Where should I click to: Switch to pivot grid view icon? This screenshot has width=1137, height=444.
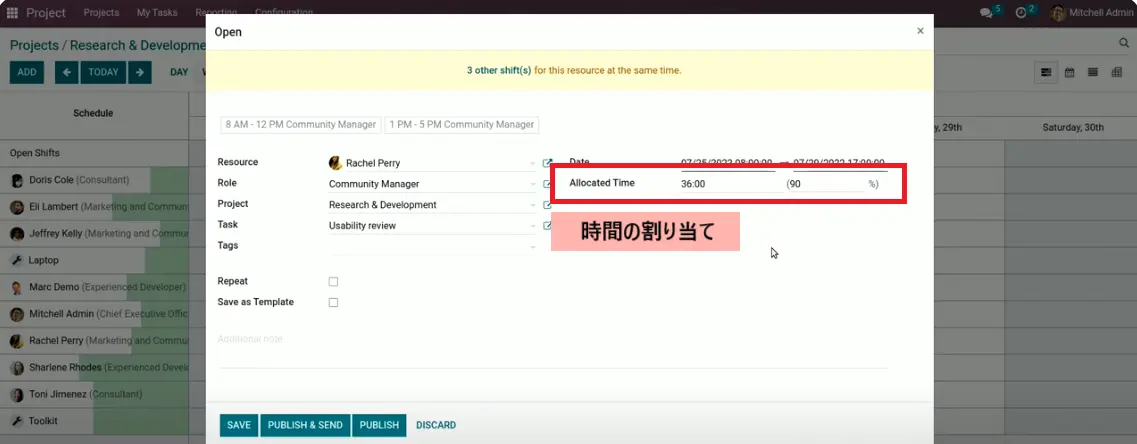click(1117, 72)
